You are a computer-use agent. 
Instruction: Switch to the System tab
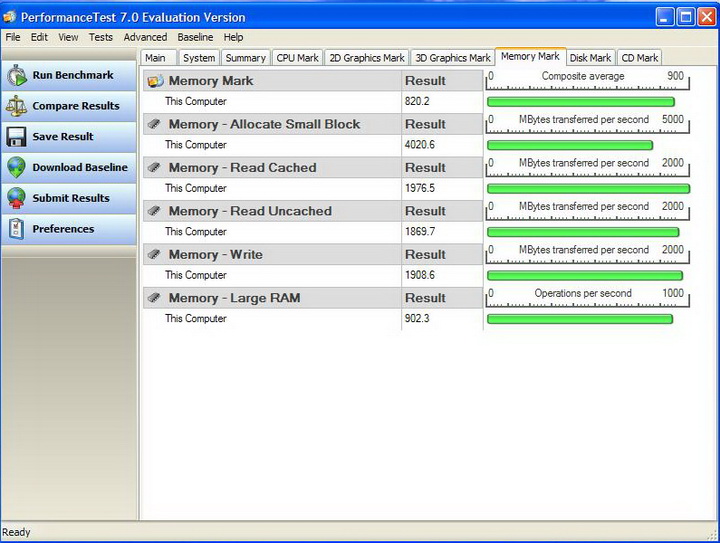(x=199, y=58)
